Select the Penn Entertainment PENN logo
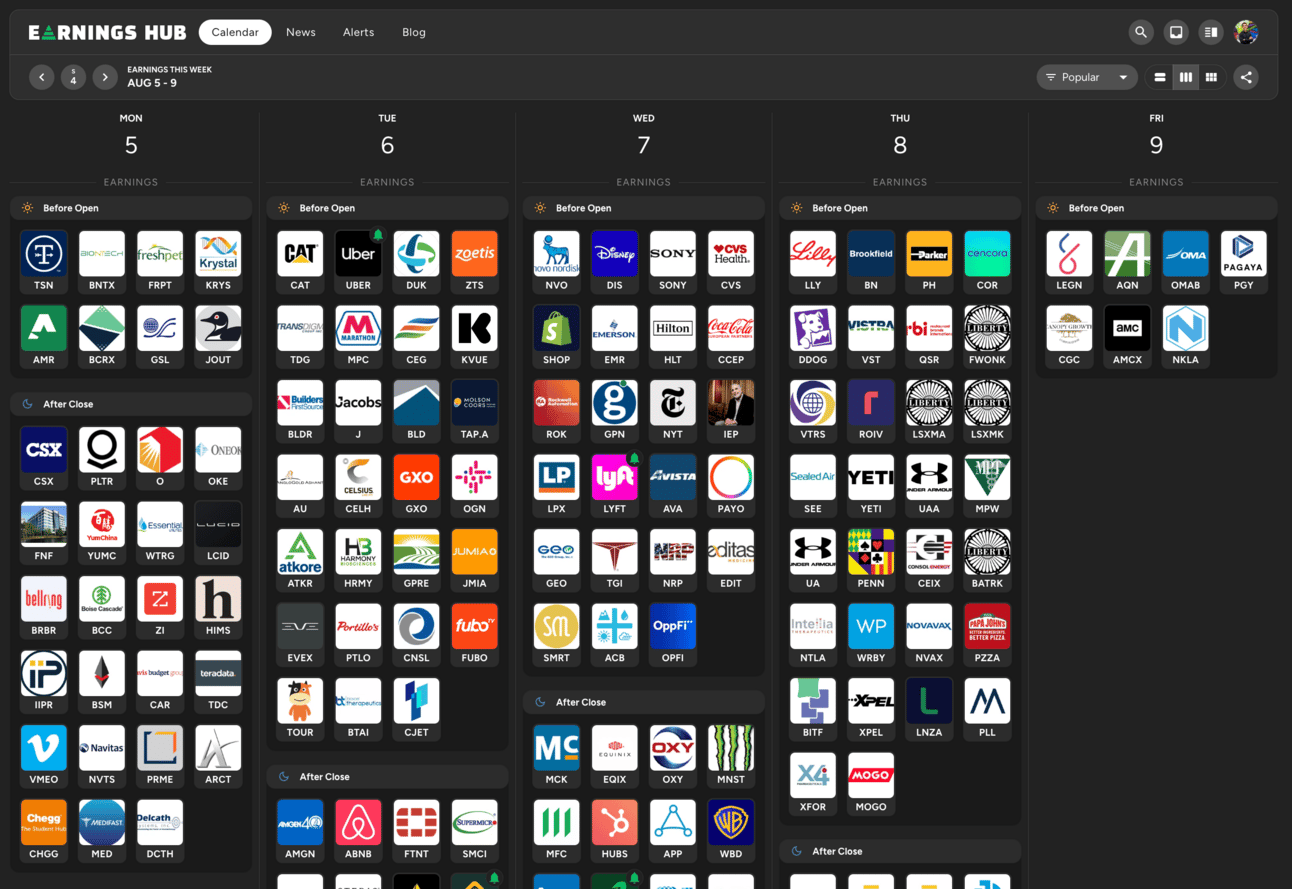This screenshot has height=889, width=1292. click(x=871, y=552)
